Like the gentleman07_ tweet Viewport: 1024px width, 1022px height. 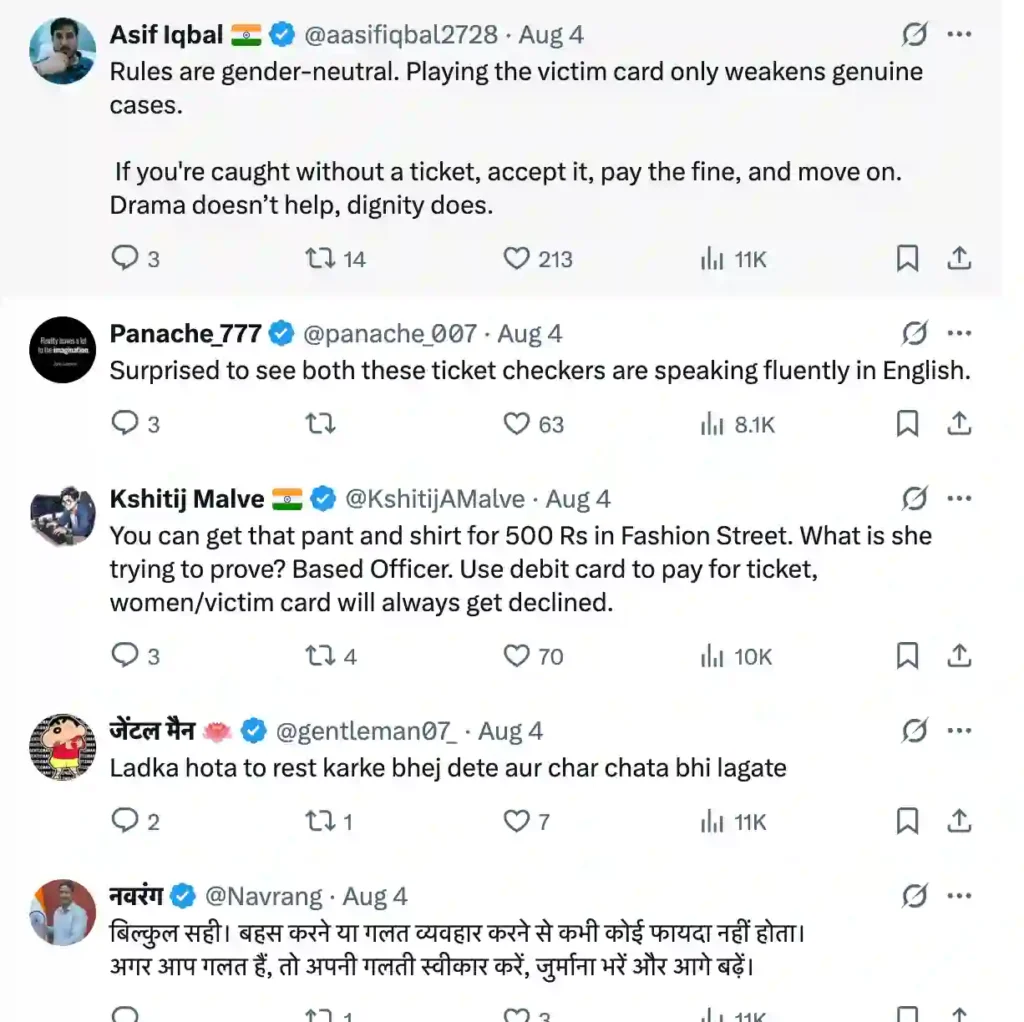coord(516,822)
